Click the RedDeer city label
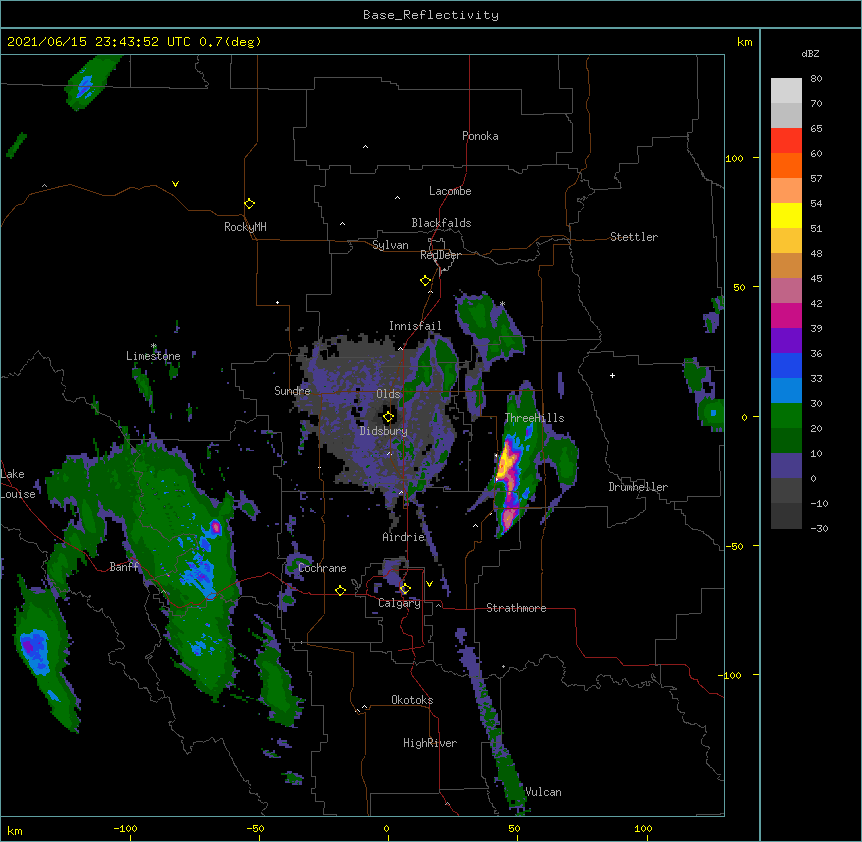The height and width of the screenshot is (842, 862). point(440,255)
